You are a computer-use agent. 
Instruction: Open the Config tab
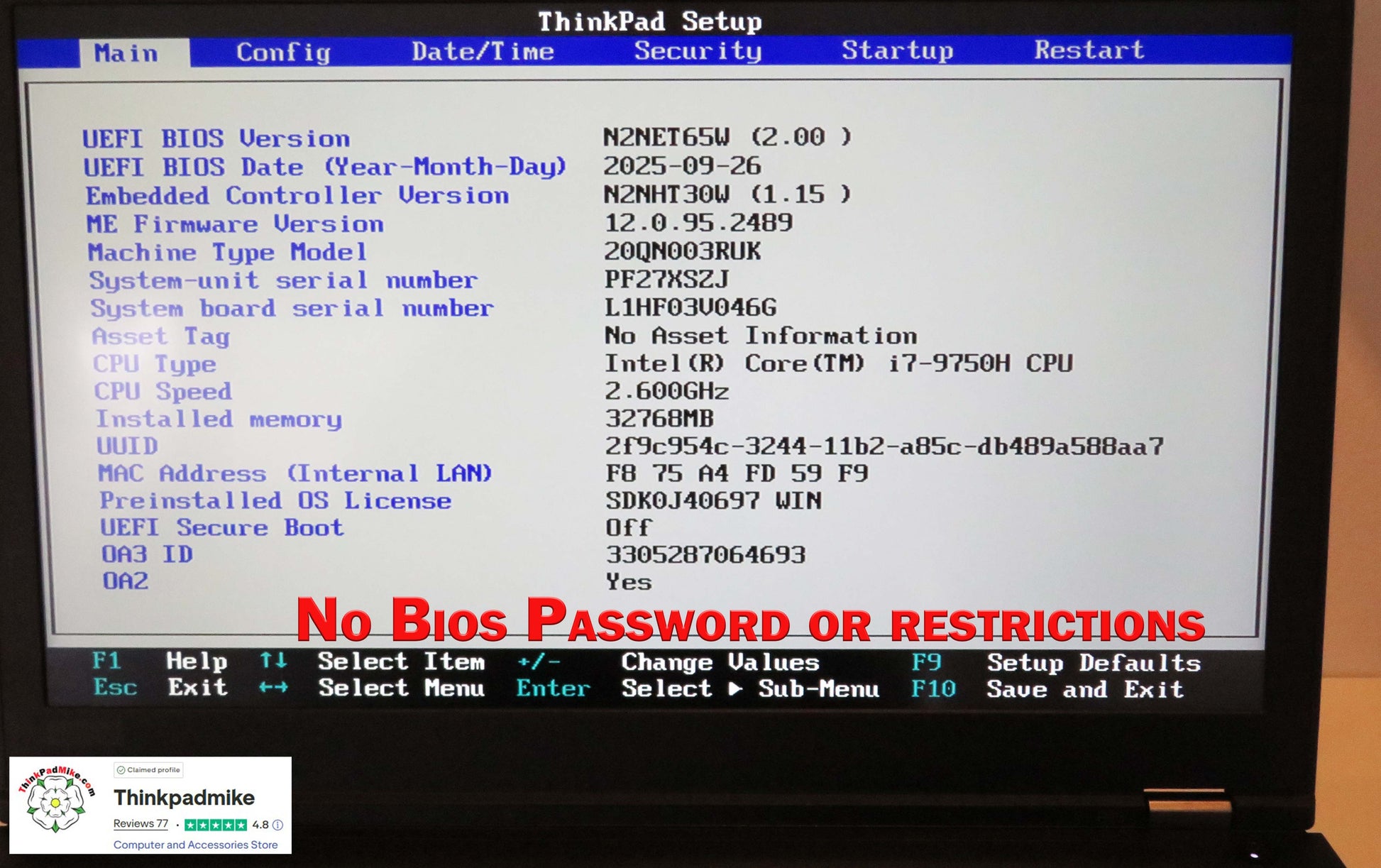[283, 53]
